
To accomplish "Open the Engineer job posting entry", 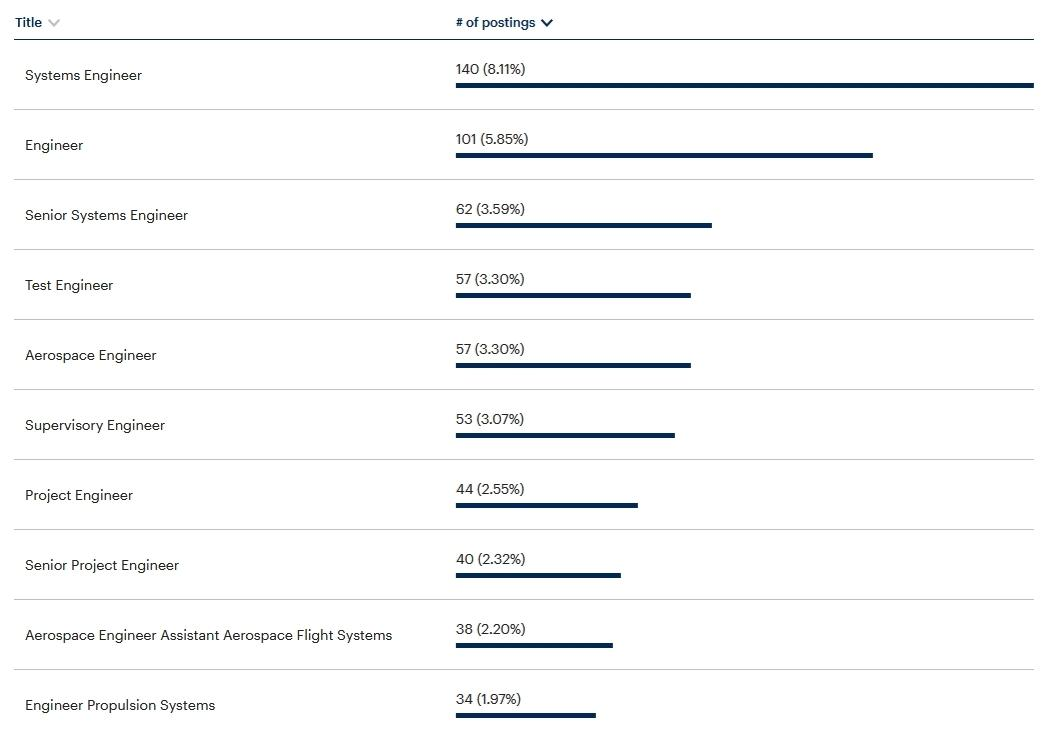I will click(x=54, y=145).
